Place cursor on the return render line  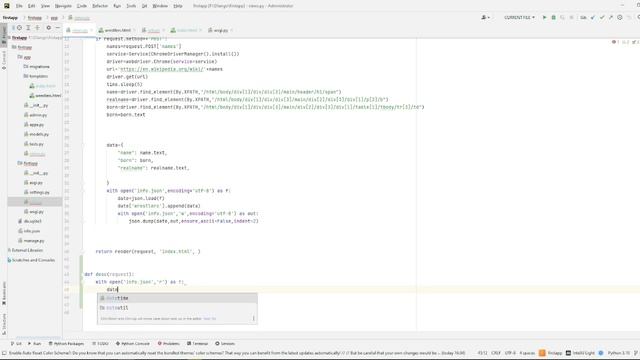[148, 251]
